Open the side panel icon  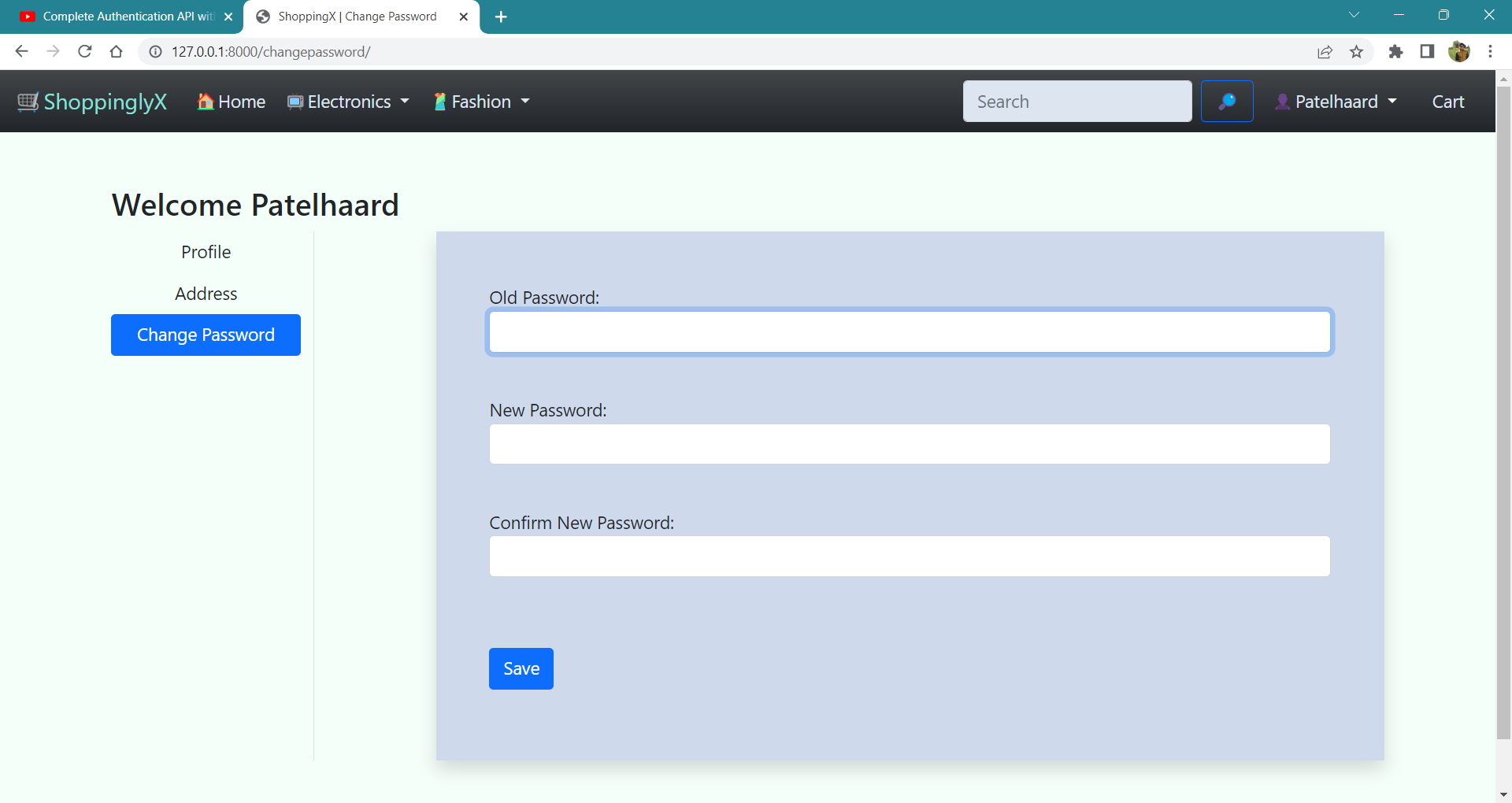pos(1427,52)
